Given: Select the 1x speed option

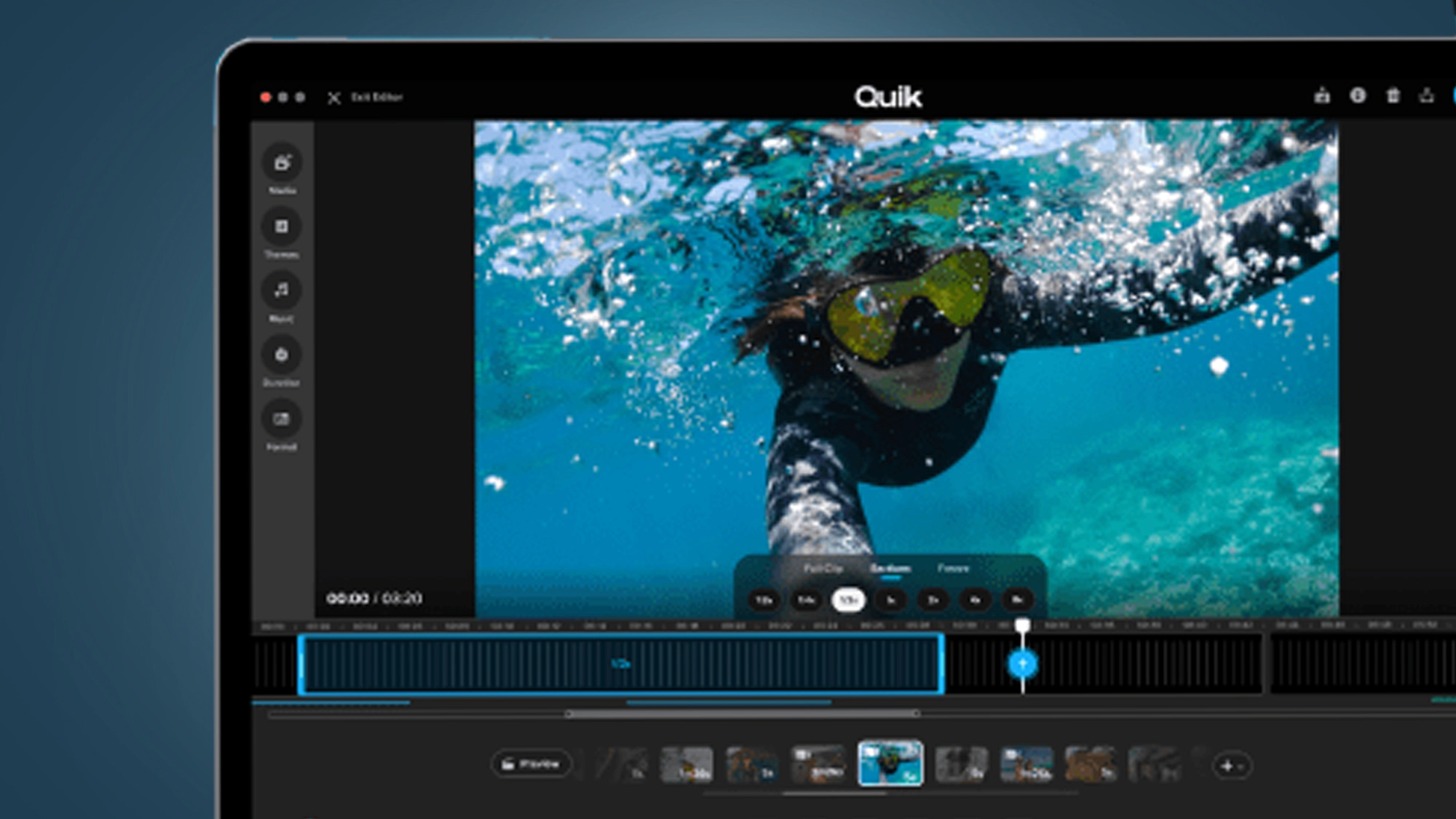Looking at the screenshot, I should (x=891, y=601).
